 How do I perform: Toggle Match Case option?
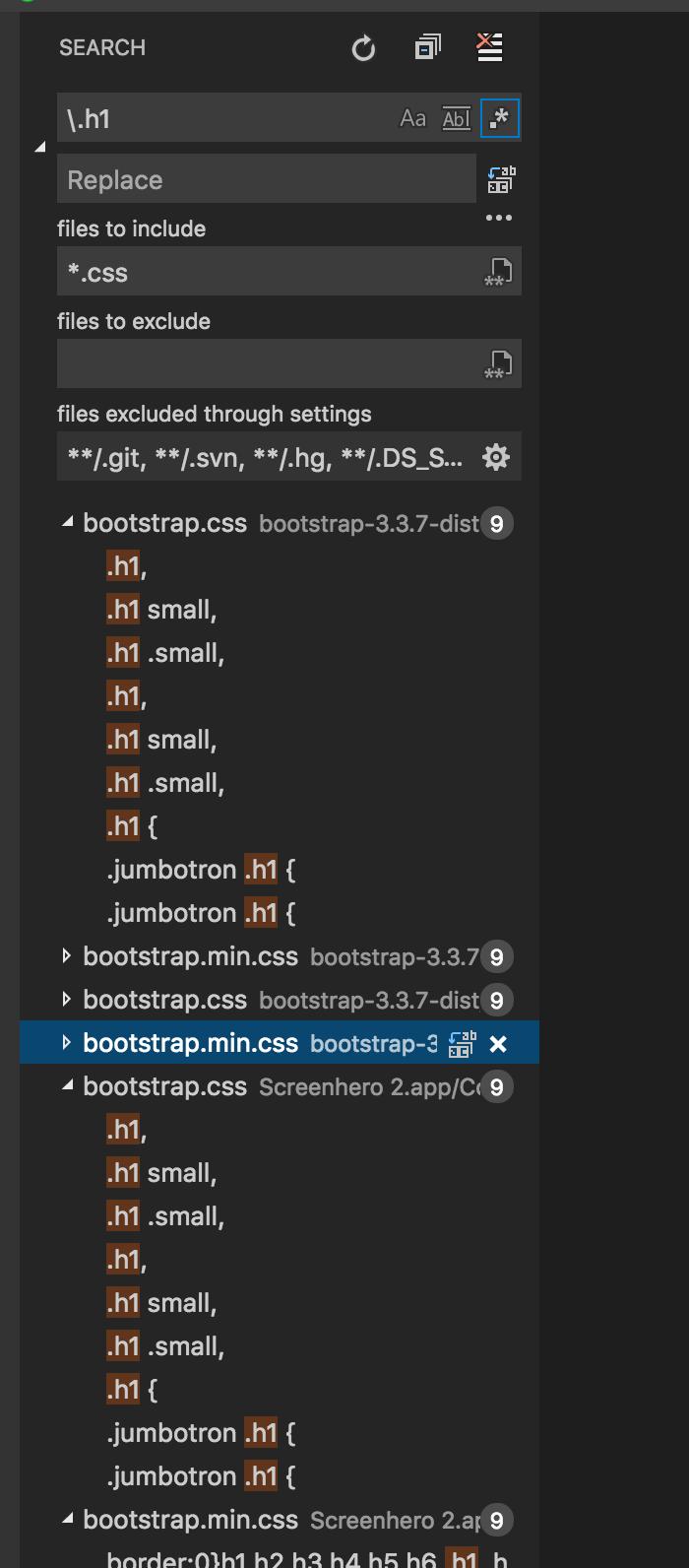tap(412, 119)
